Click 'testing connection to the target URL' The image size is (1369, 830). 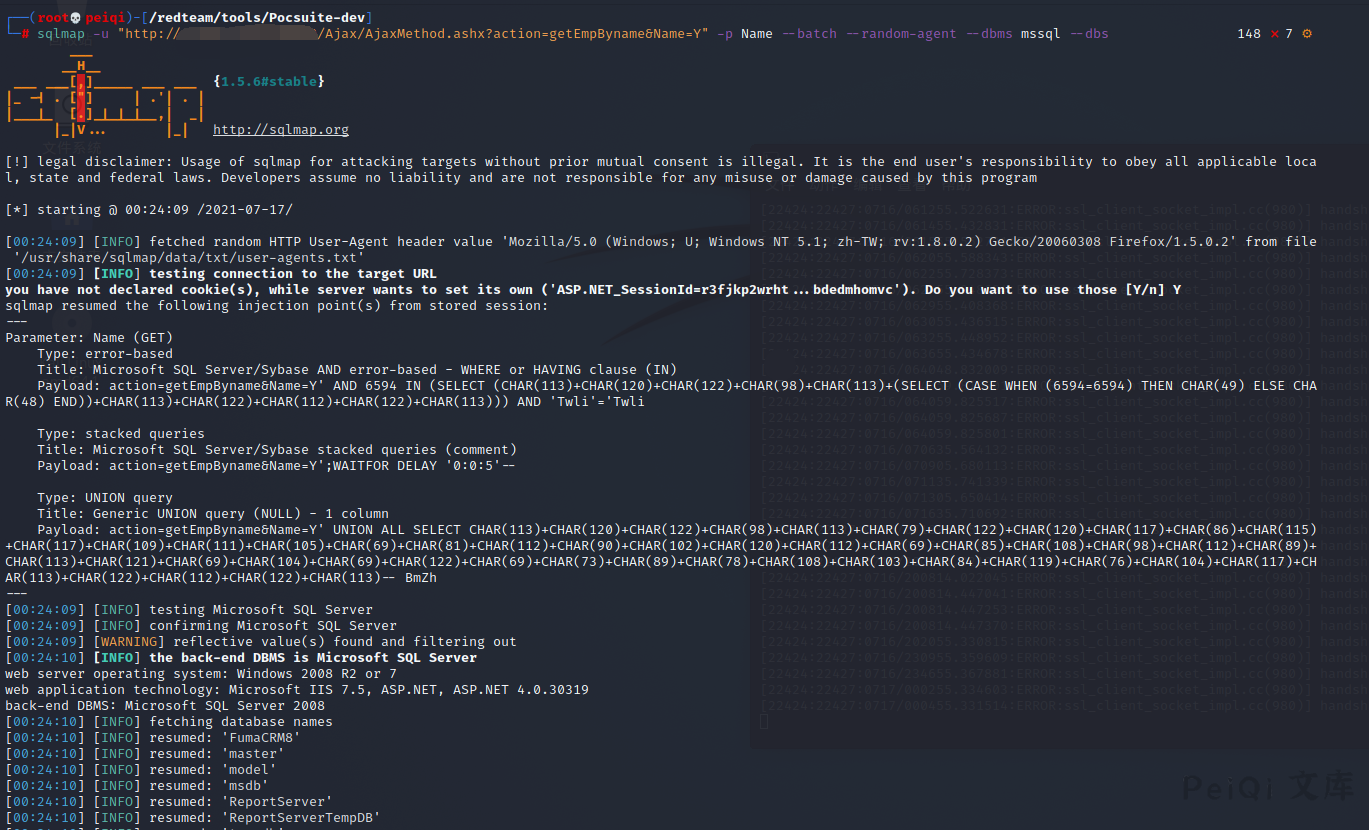[293, 274]
